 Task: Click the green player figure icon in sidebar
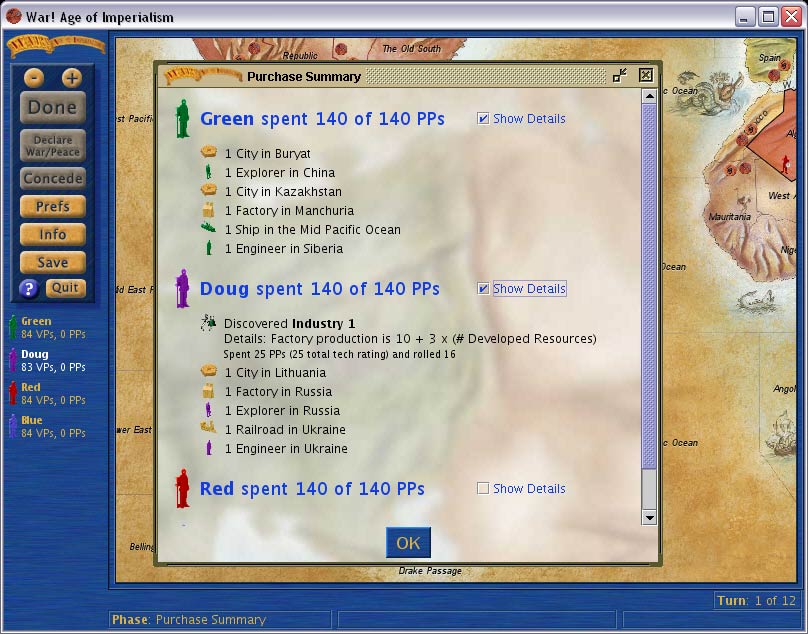coord(12,327)
